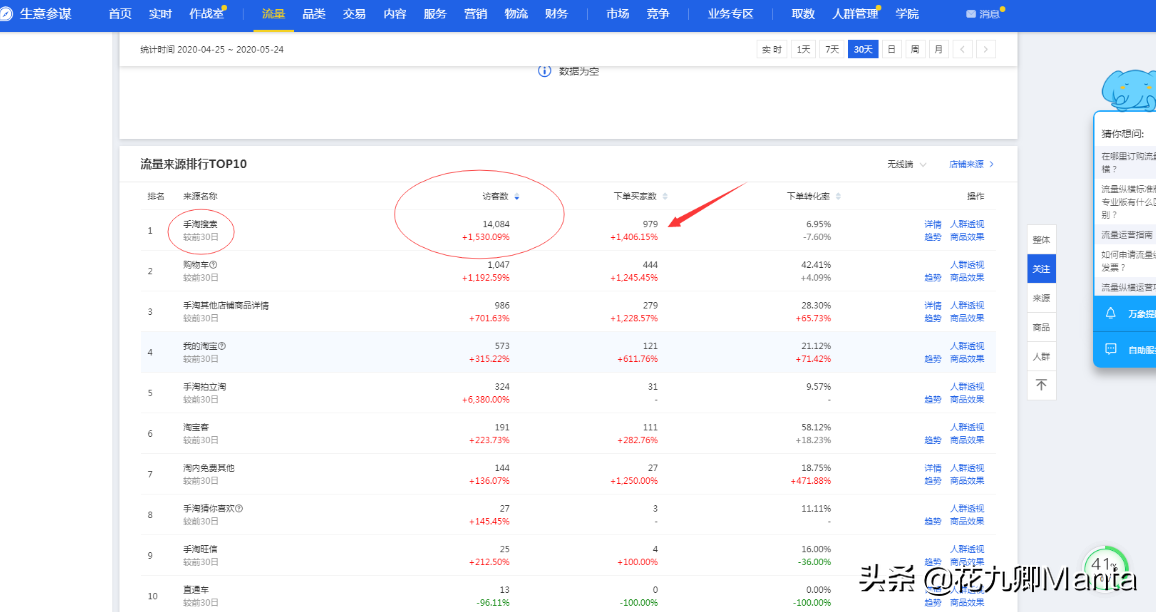Click the chat icon for 自助服务

click(1110, 349)
